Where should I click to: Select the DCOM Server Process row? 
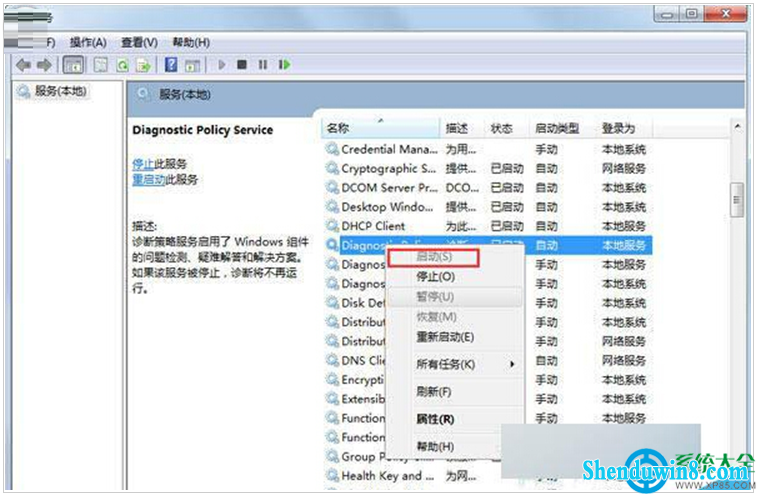pyautogui.click(x=487, y=188)
